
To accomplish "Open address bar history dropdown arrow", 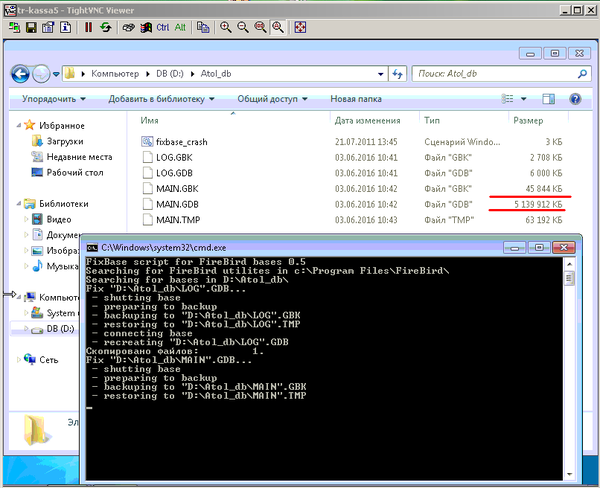I will [x=380, y=74].
